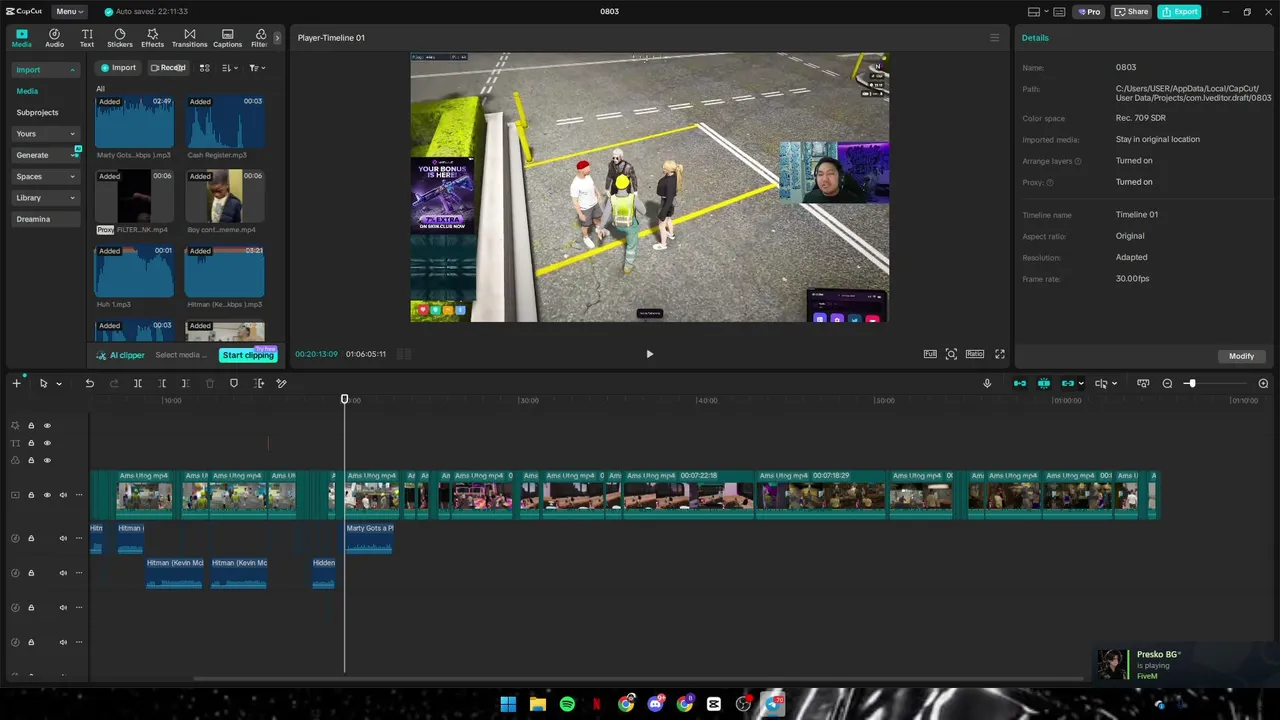Launch Netflix from the taskbar
The height and width of the screenshot is (720, 1280).
pos(597,704)
